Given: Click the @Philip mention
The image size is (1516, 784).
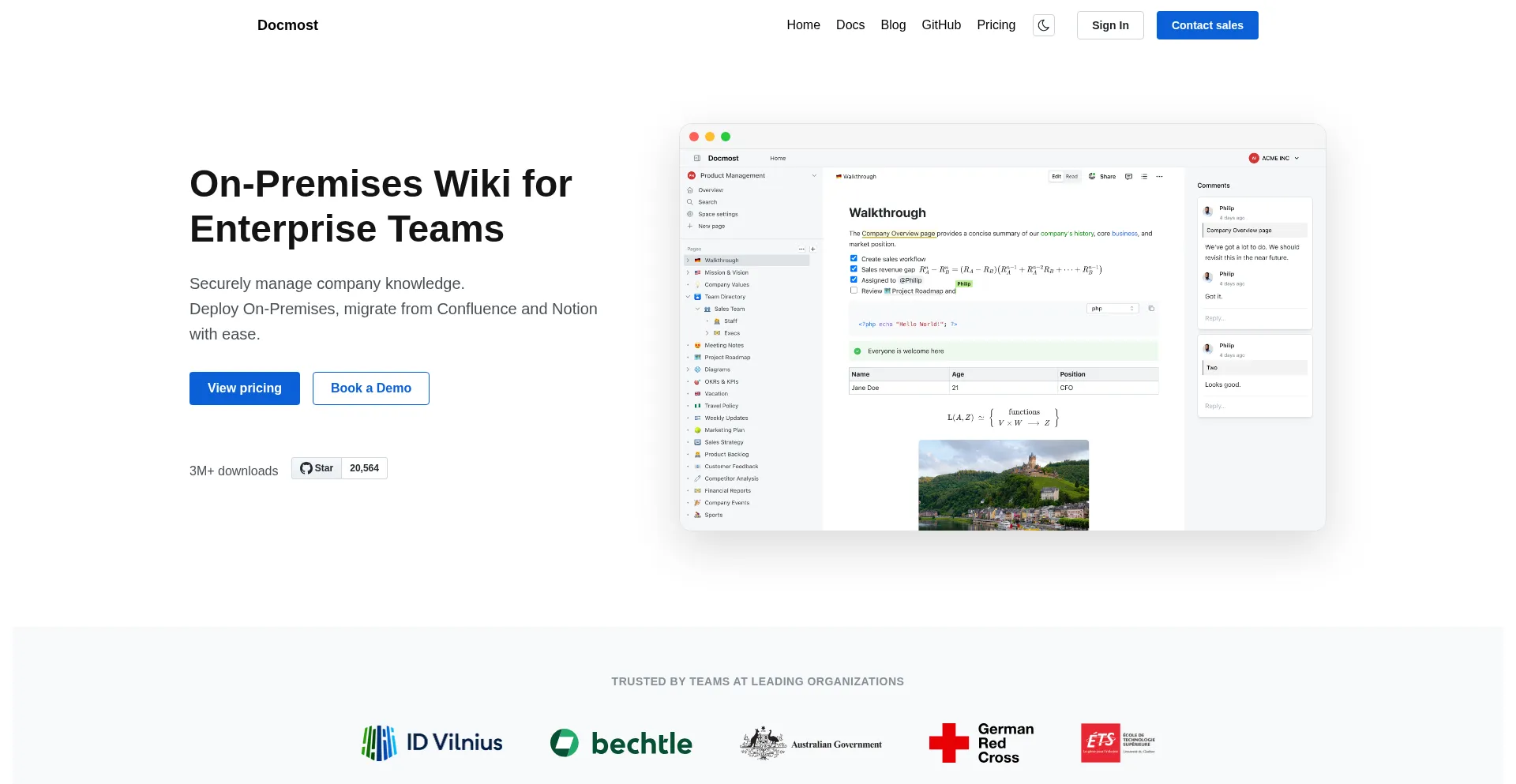Looking at the screenshot, I should 910,280.
